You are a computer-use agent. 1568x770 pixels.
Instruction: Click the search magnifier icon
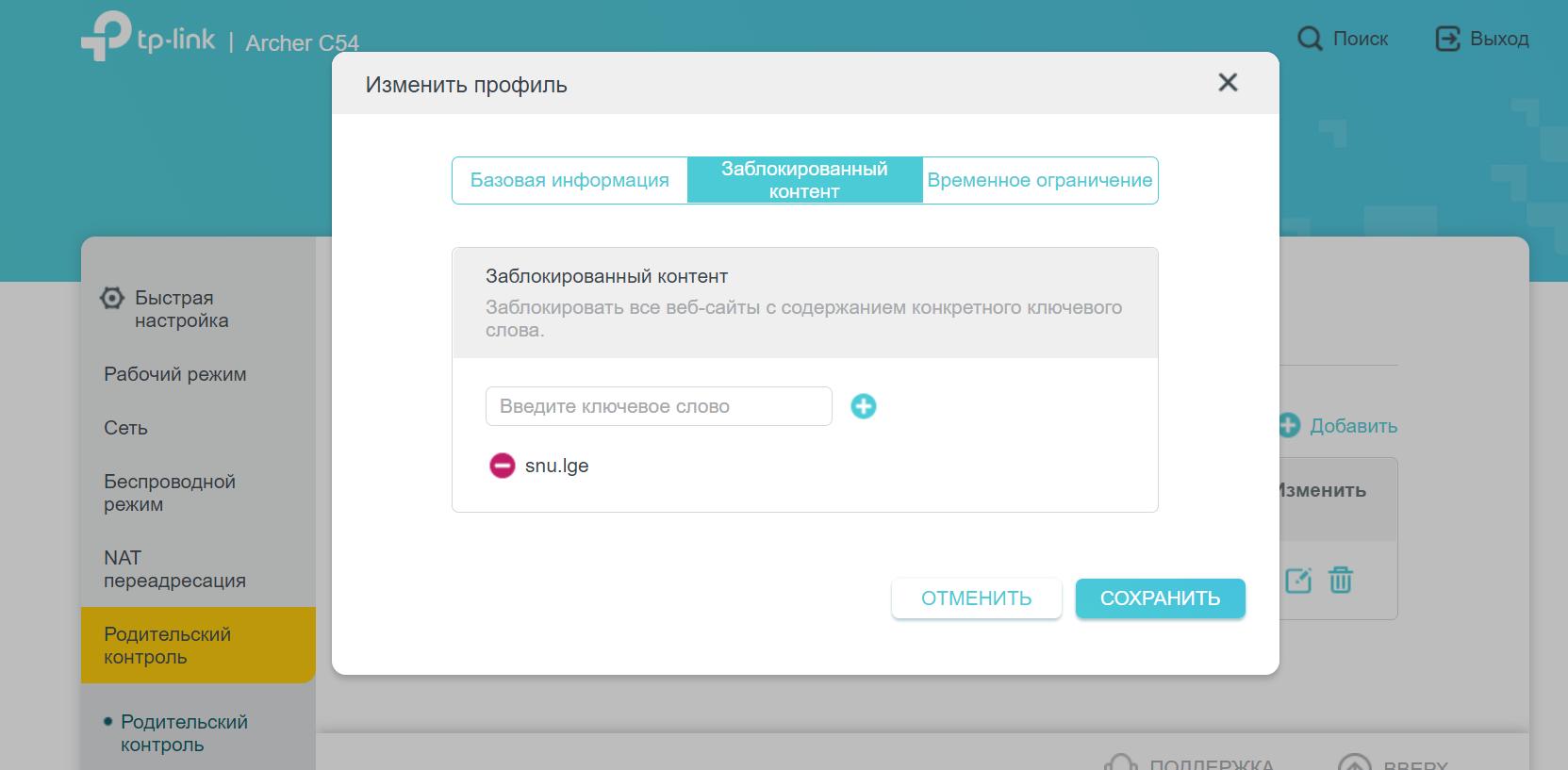(1310, 39)
